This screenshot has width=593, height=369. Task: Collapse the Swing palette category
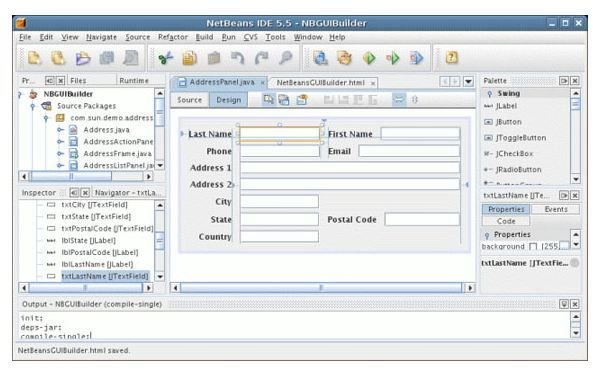coord(490,93)
